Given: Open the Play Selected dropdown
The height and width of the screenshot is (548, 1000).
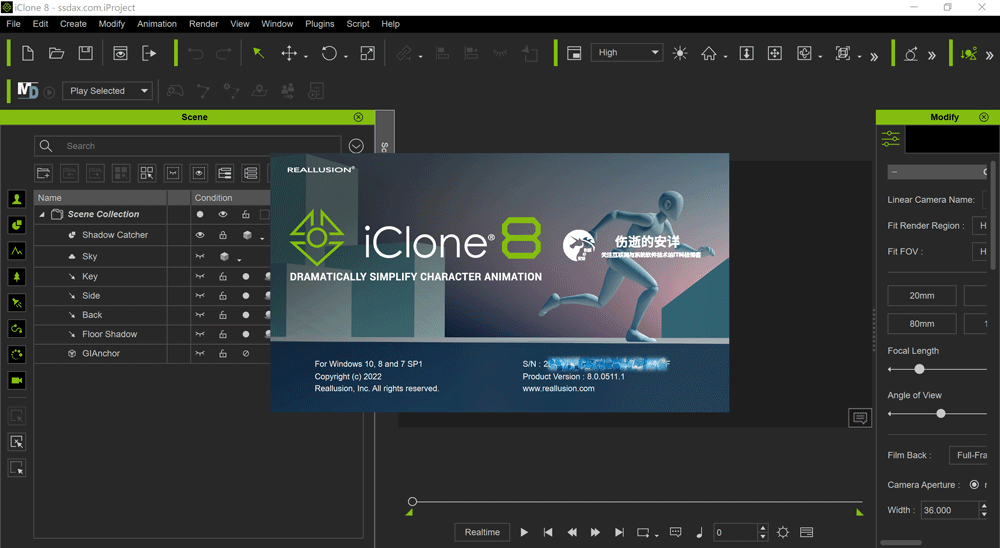Looking at the screenshot, I should pyautogui.click(x=107, y=91).
